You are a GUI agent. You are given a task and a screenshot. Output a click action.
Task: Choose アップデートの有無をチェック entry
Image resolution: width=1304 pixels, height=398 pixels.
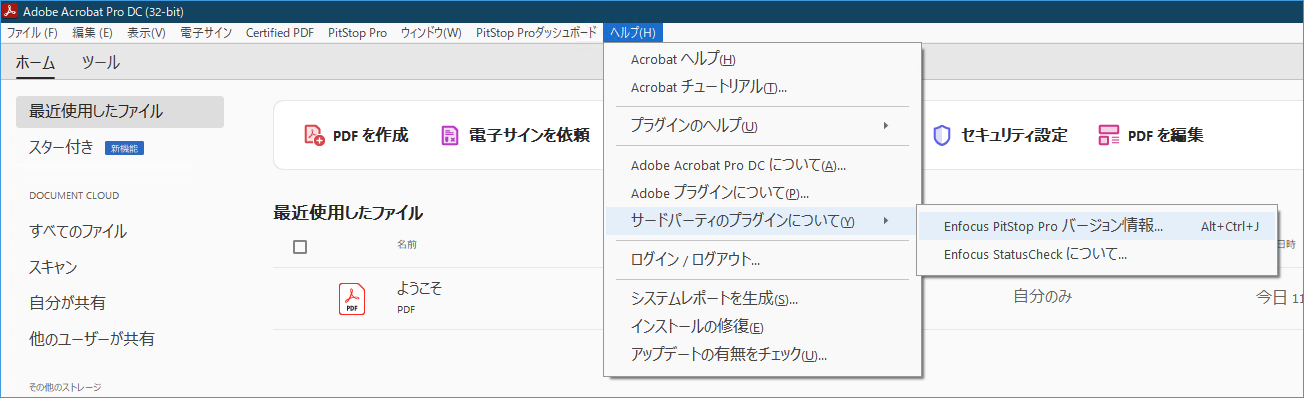(761, 354)
